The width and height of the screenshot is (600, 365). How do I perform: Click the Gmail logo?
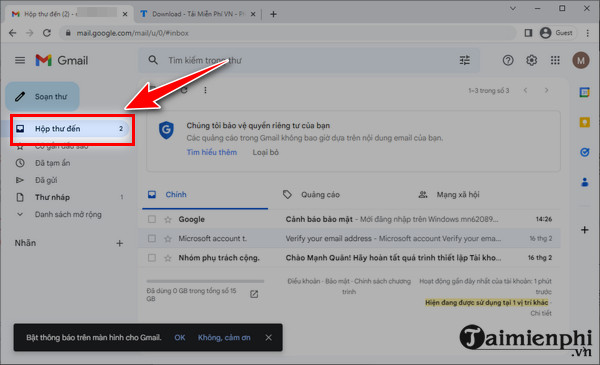[62, 60]
